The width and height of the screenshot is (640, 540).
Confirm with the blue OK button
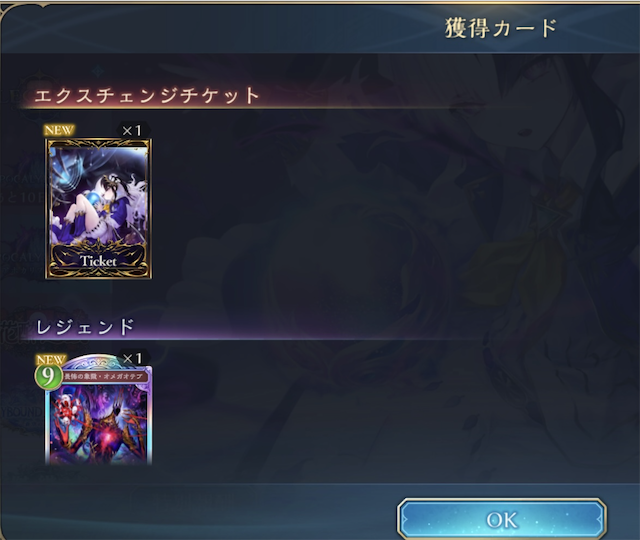tap(502, 520)
